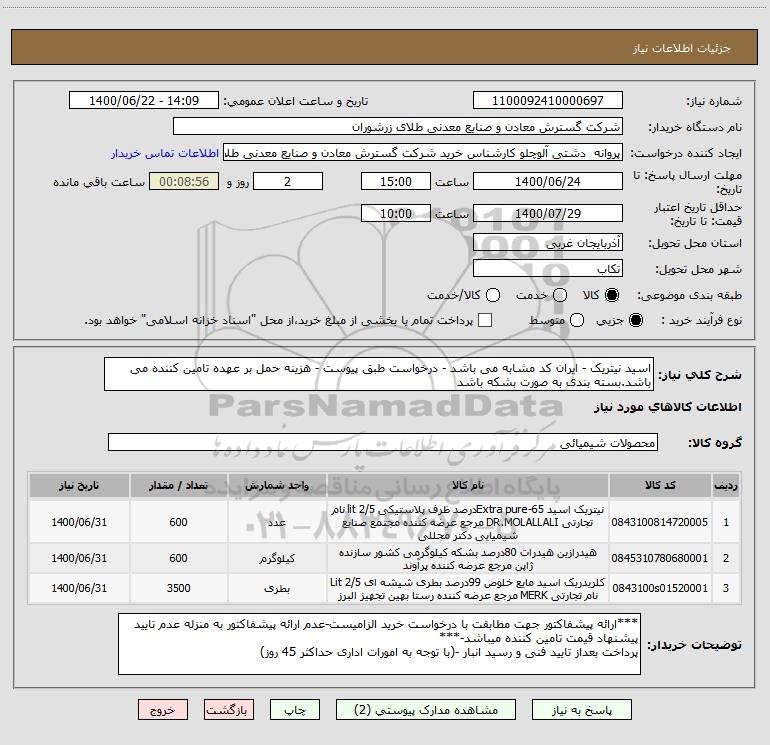Click the ردیف column header
770x745 pixels.
[x=726, y=486]
